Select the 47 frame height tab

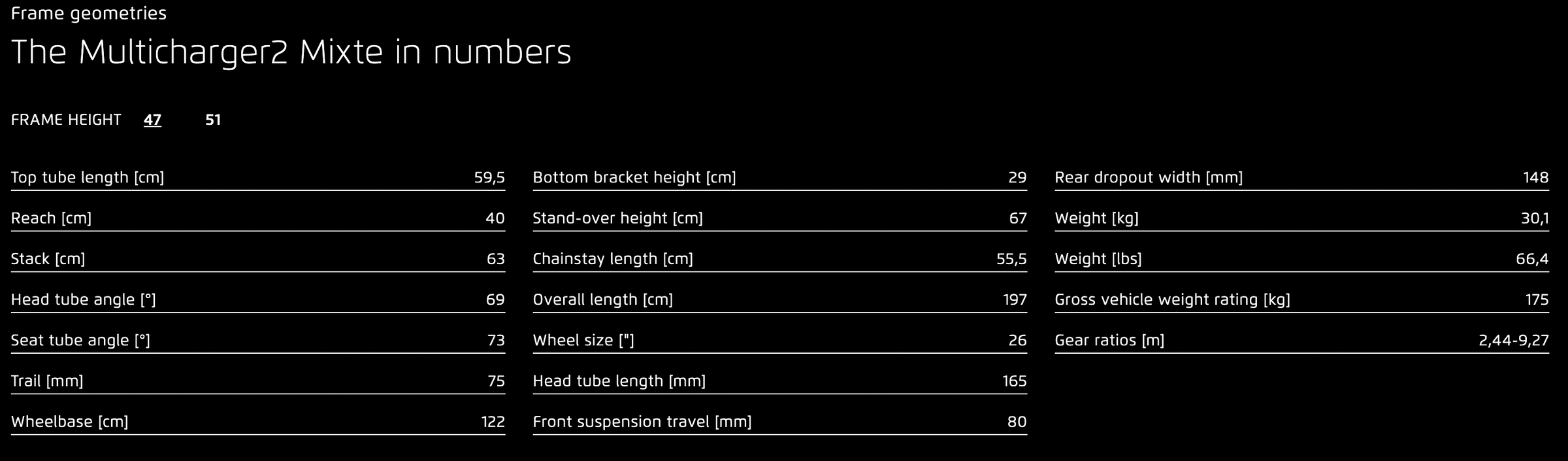tap(152, 120)
